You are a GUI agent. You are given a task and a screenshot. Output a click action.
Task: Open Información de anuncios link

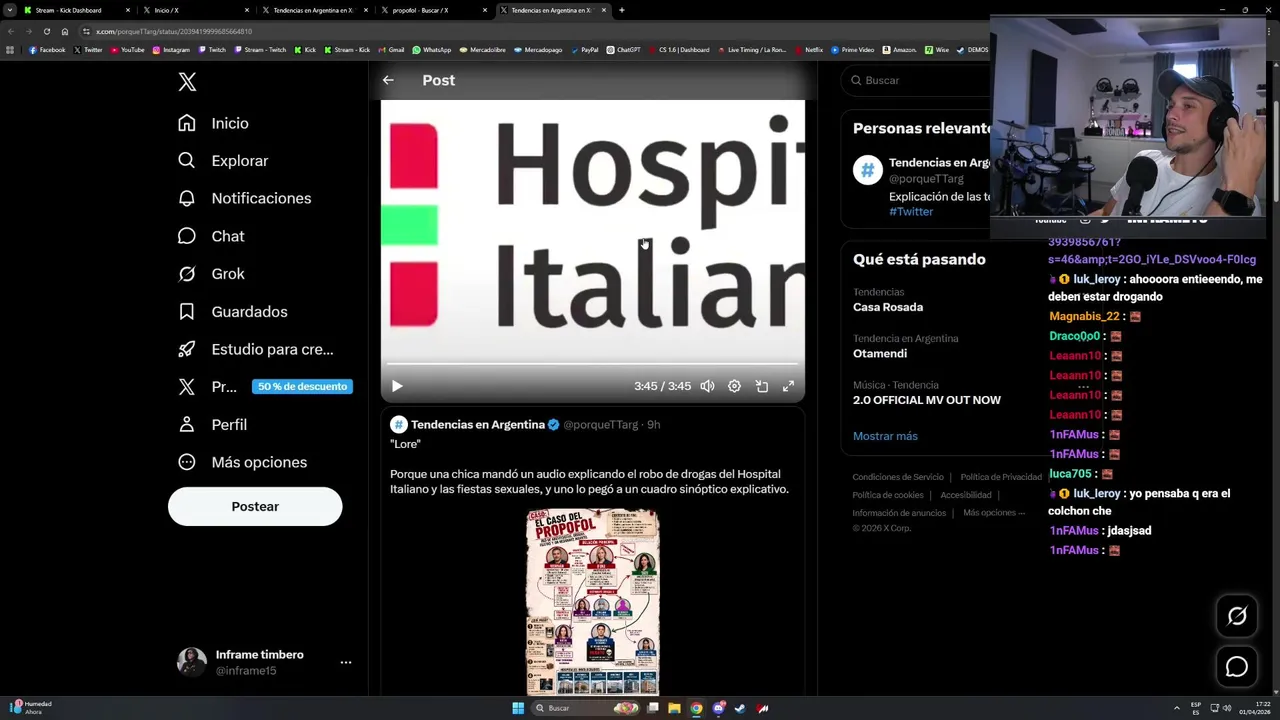tap(899, 513)
